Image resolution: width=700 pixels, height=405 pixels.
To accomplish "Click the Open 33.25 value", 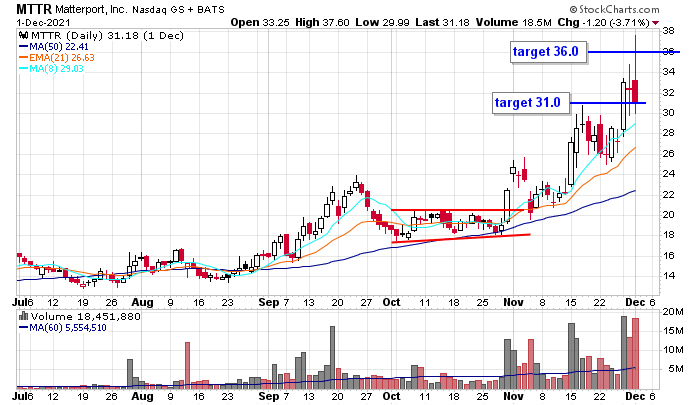I will point(260,22).
